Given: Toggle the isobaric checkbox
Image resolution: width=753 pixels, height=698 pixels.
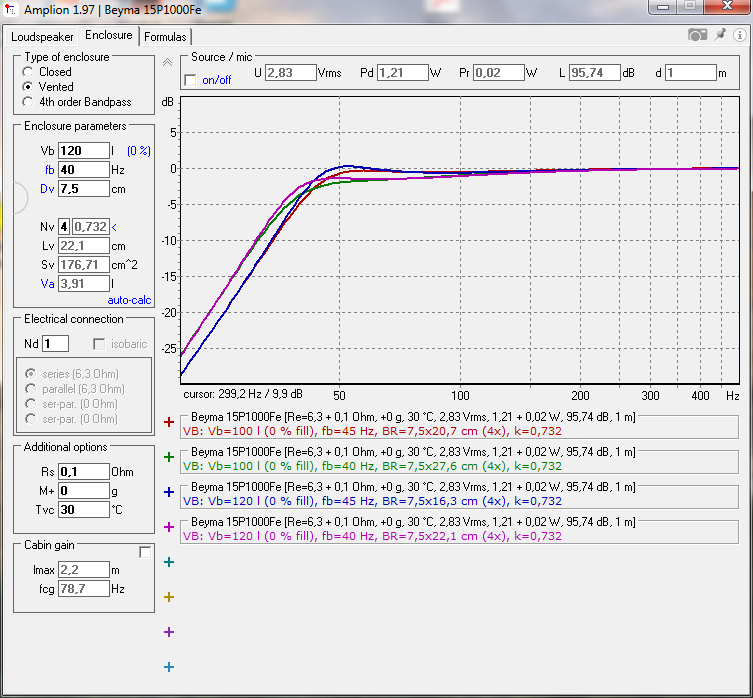Looking at the screenshot, I should 99,344.
